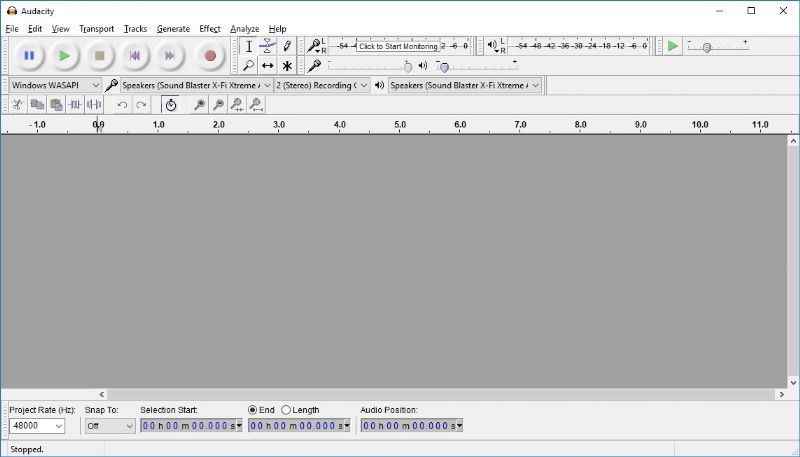Click the Undo toolbar icon

pyautogui.click(x=122, y=105)
